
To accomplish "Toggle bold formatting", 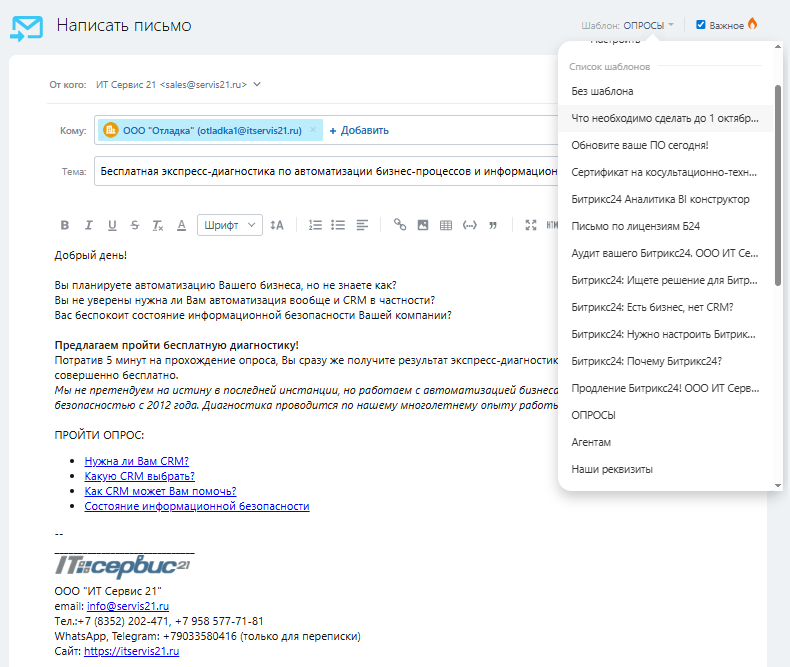I will point(65,225).
